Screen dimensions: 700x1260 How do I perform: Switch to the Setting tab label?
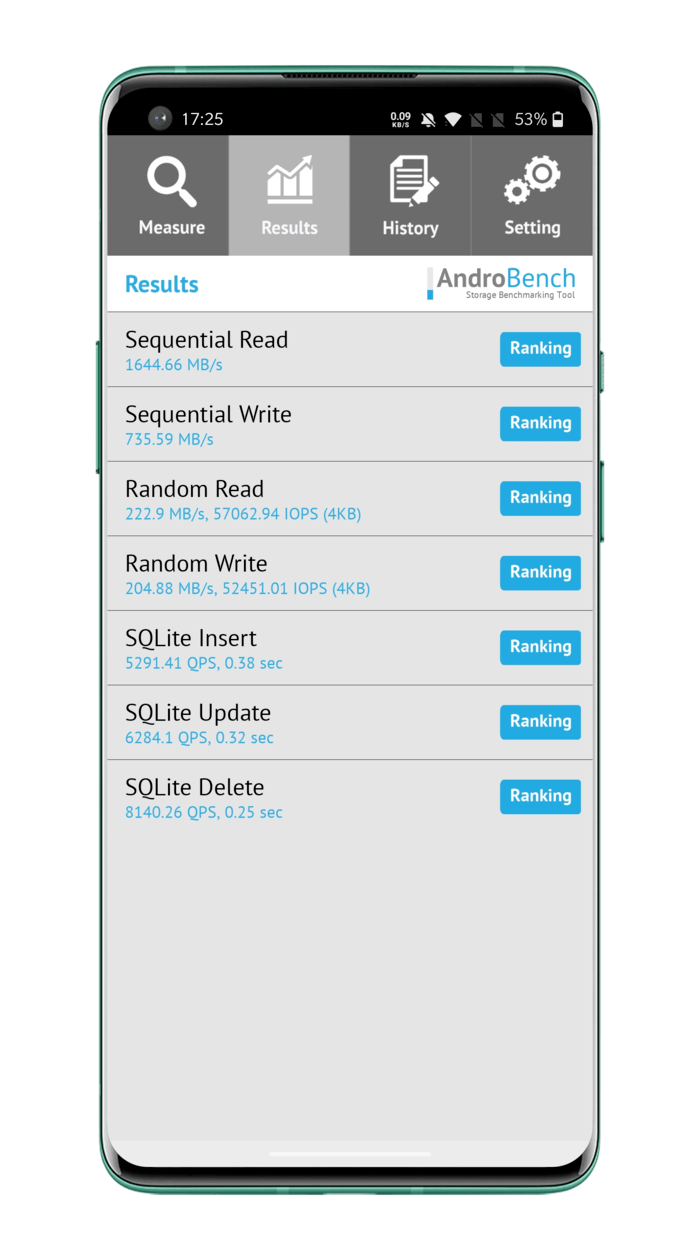pyautogui.click(x=532, y=228)
